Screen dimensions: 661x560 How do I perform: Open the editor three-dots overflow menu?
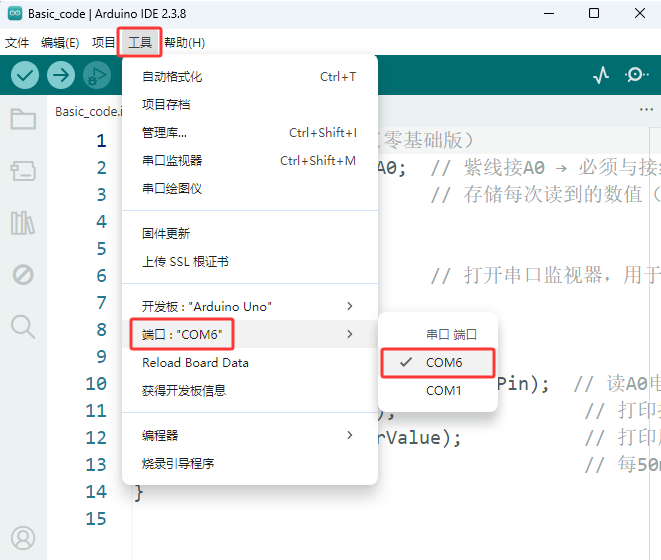click(646, 110)
